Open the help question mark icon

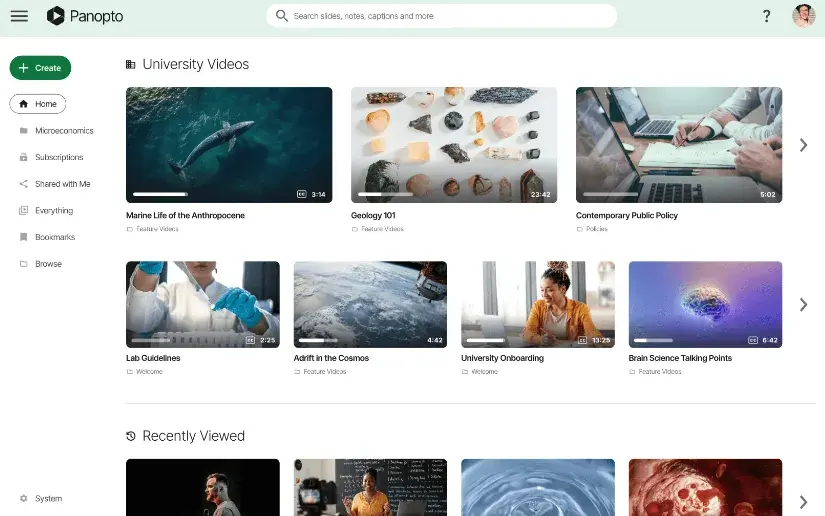[x=766, y=16]
